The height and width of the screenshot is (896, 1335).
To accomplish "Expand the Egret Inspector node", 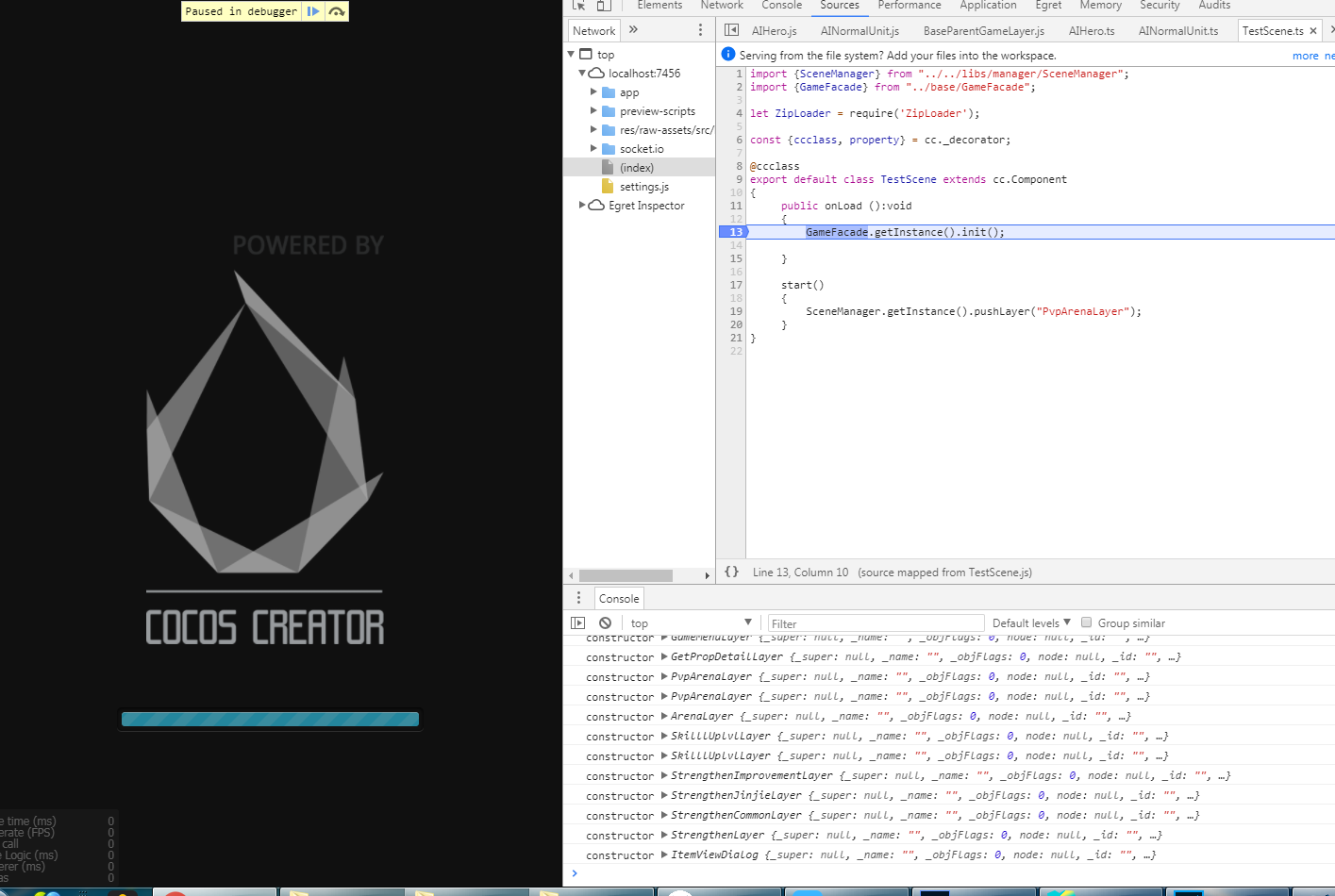I will 582,205.
